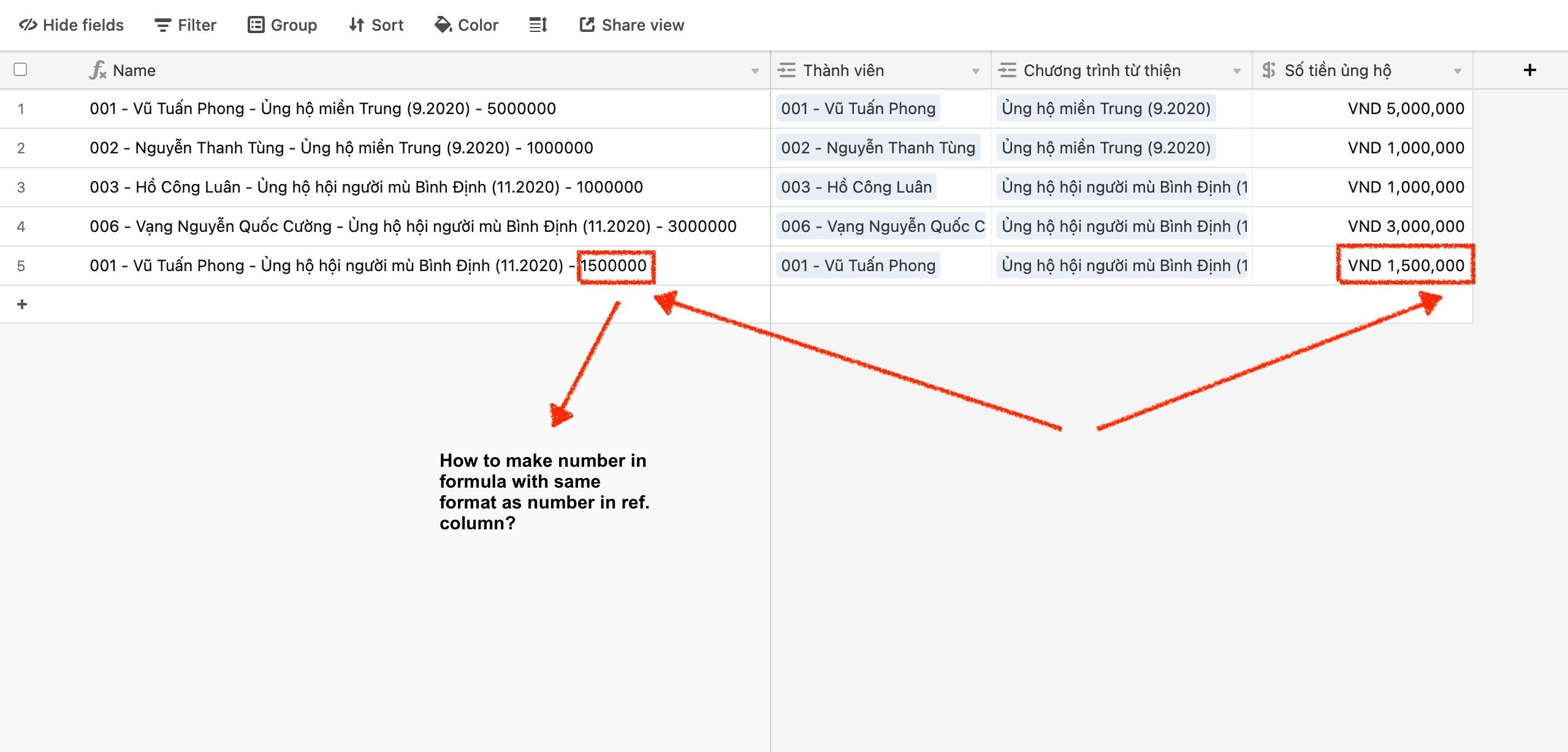The width and height of the screenshot is (1568, 752).
Task: Select row number 3
Action: [21, 188]
